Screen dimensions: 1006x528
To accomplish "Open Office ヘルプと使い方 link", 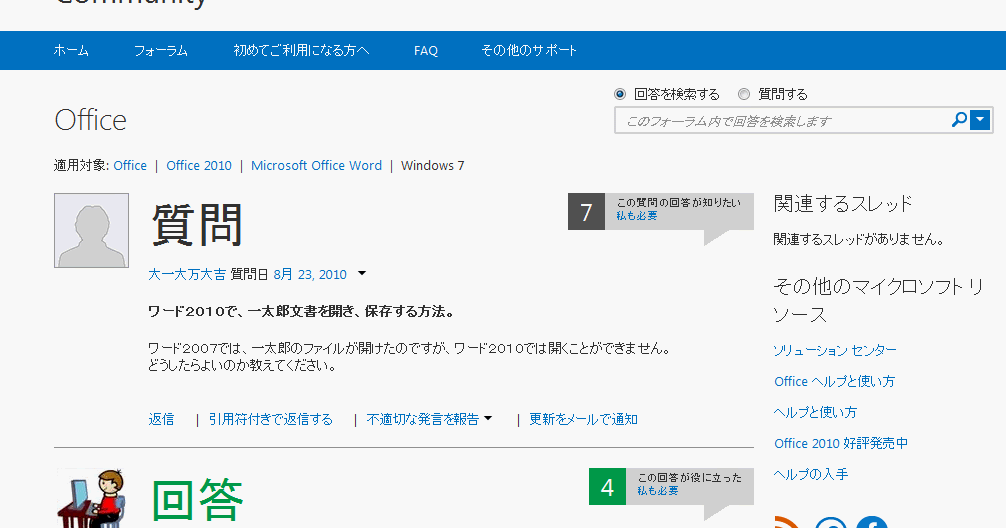I will tap(834, 381).
